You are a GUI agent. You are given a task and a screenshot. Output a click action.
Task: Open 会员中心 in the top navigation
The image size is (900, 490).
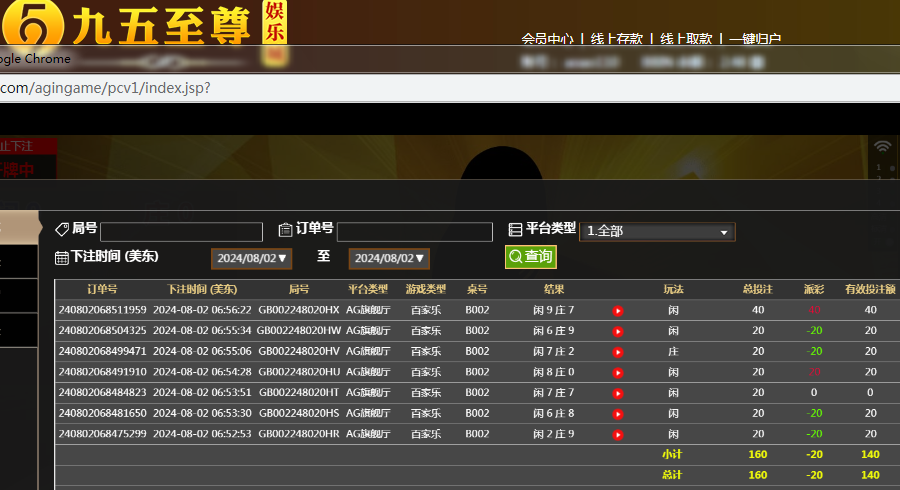(547, 39)
